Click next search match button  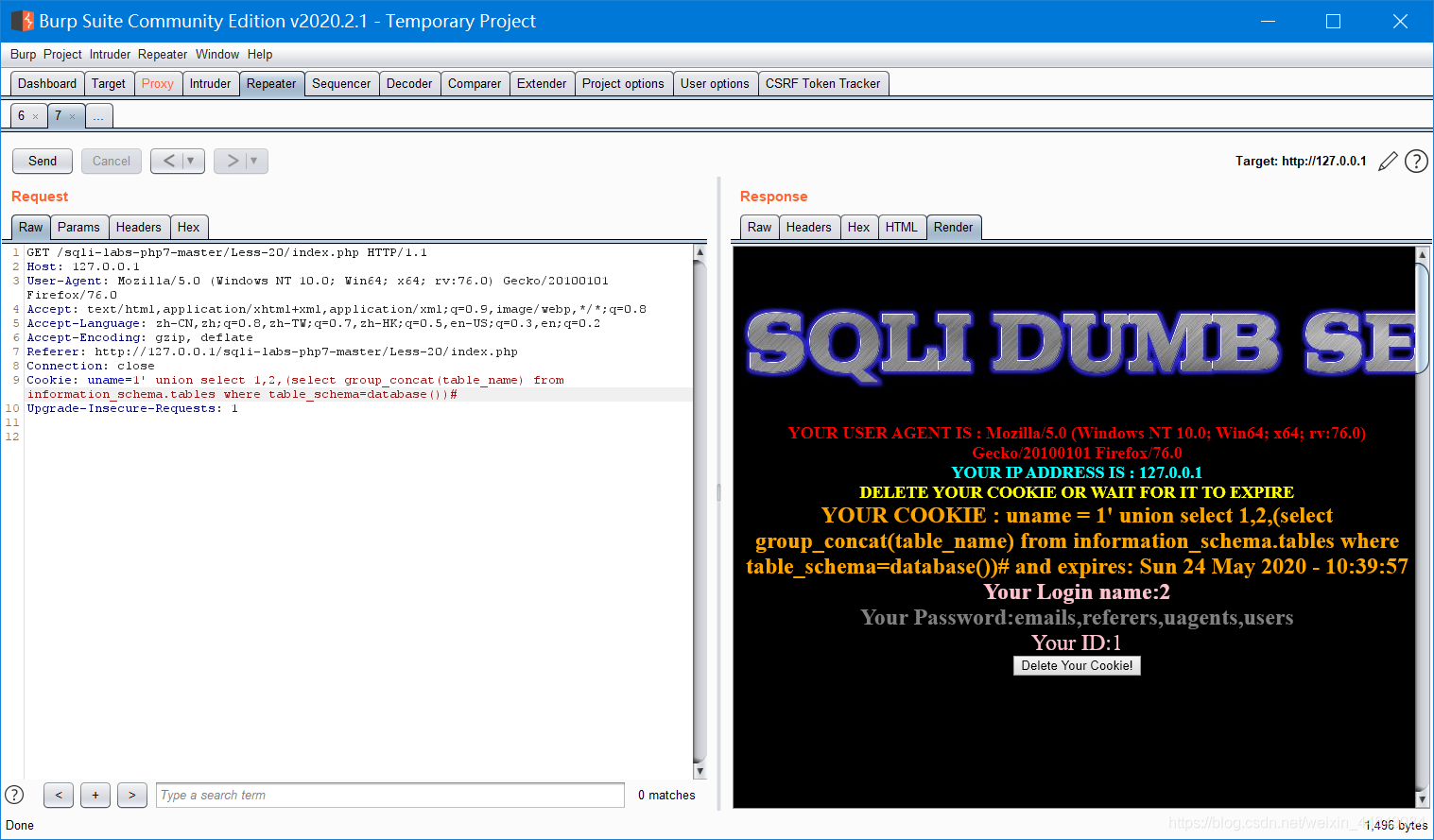[x=132, y=795]
